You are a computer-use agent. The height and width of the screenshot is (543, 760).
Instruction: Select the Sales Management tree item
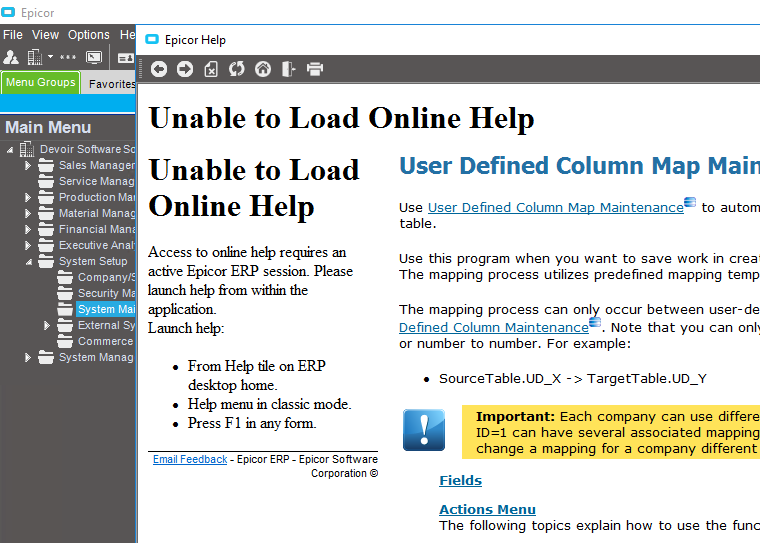pyautogui.click(x=97, y=165)
